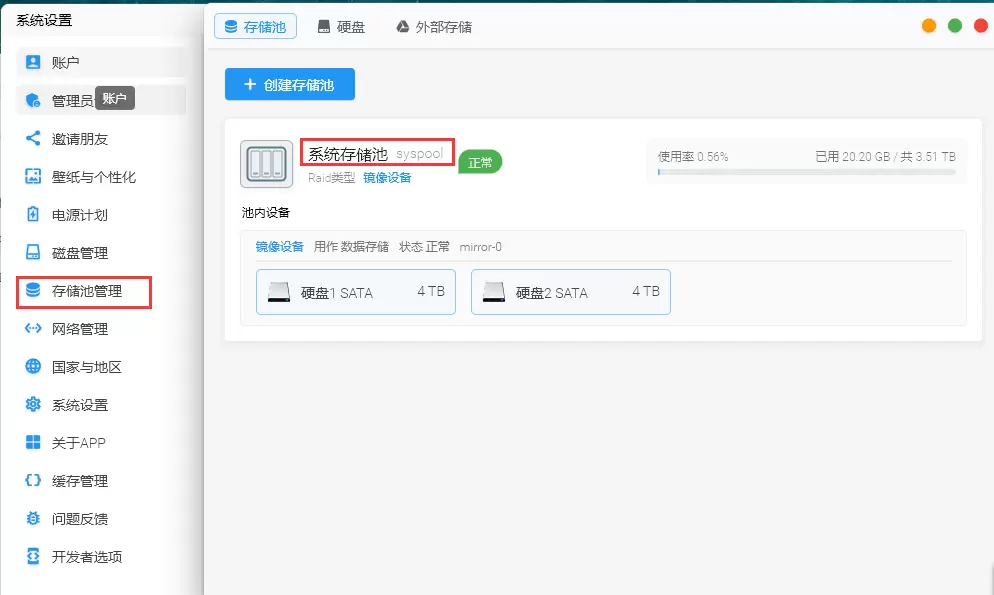Screen dimensions: 994x595
Task: Click the 系统存储池 syspool title
Action: coord(375,154)
